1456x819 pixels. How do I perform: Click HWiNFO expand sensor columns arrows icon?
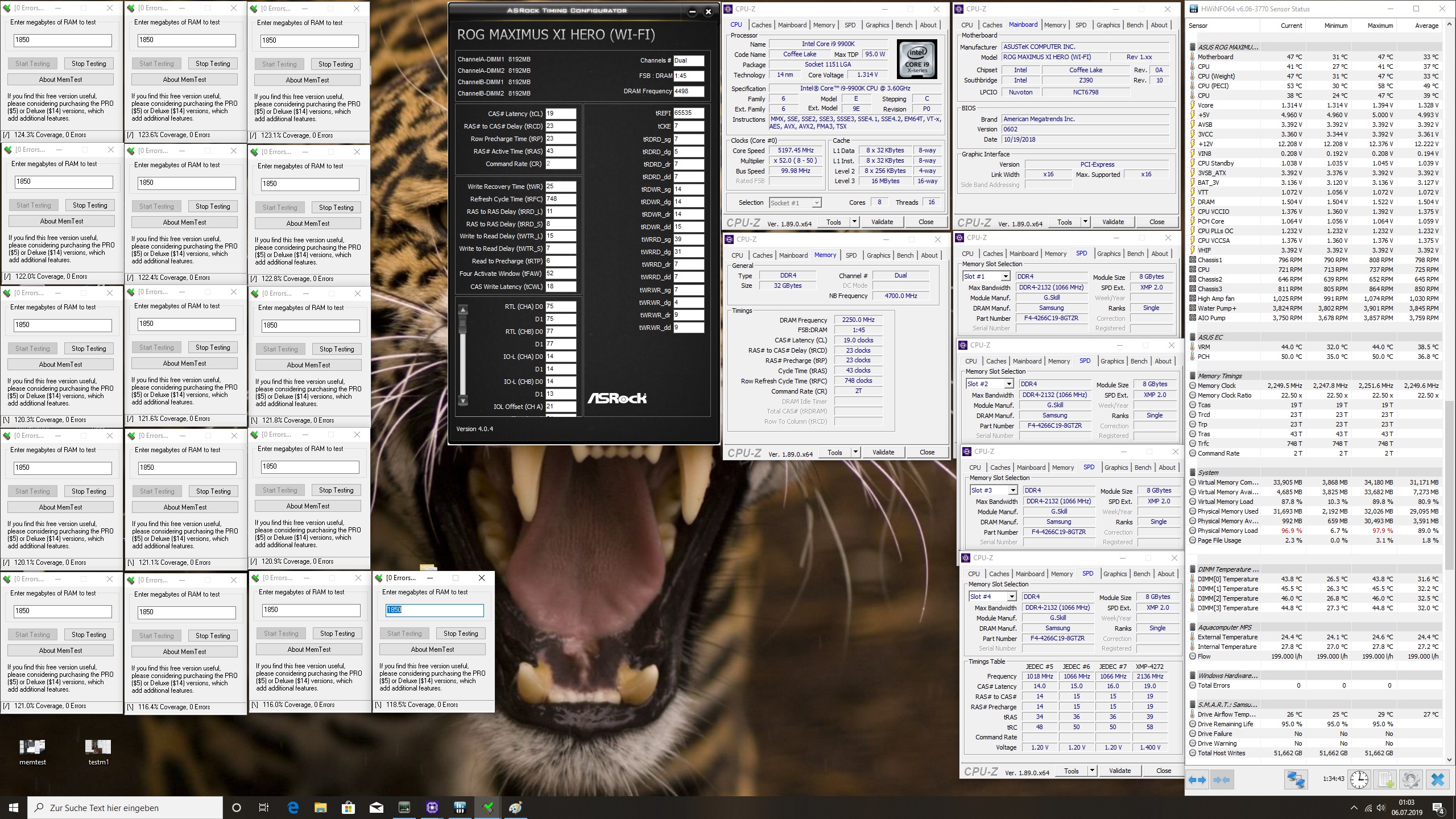(x=1197, y=779)
